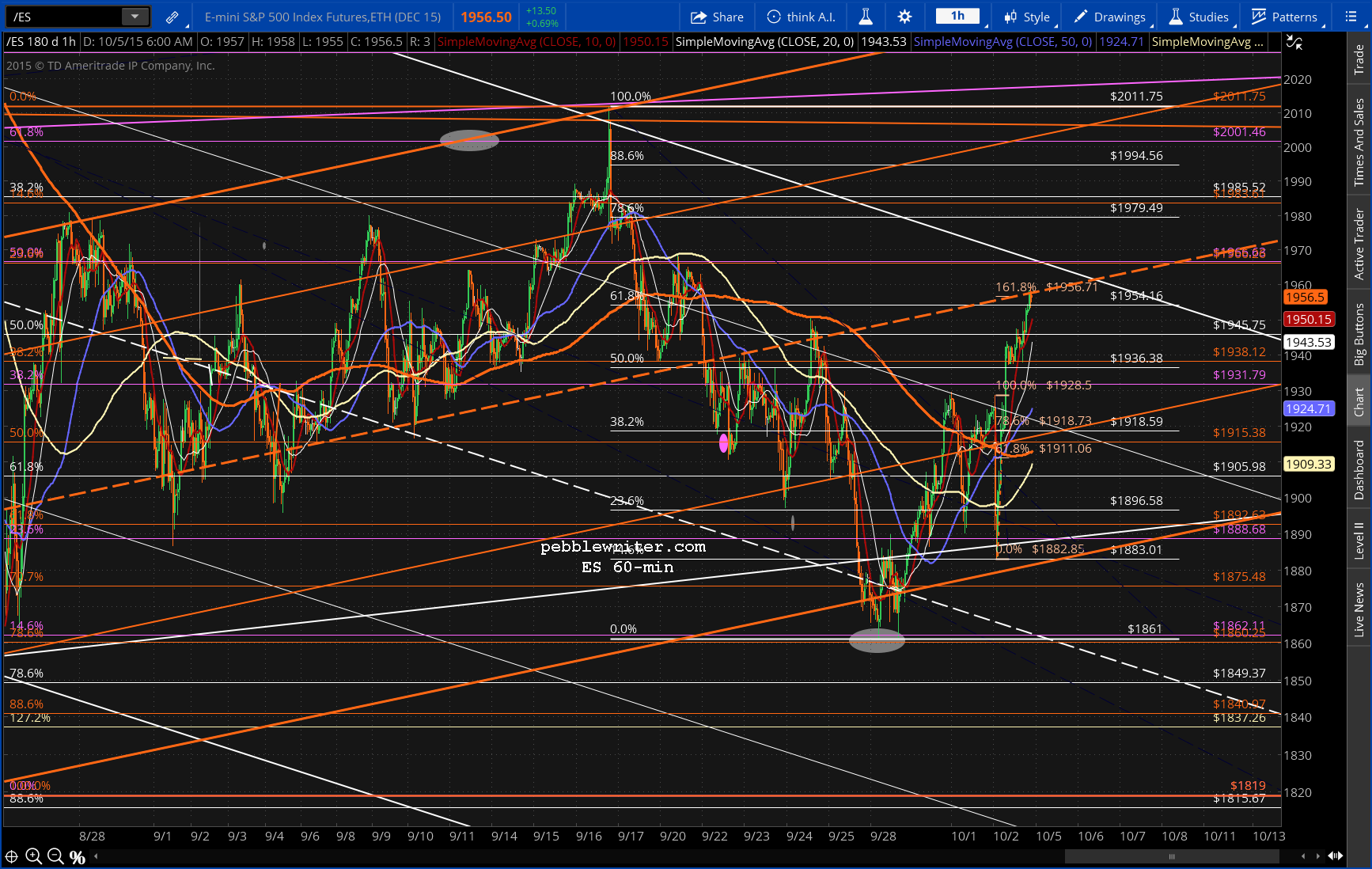1372x869 pixels.
Task: Open chart settings gear icon
Action: [x=905, y=17]
